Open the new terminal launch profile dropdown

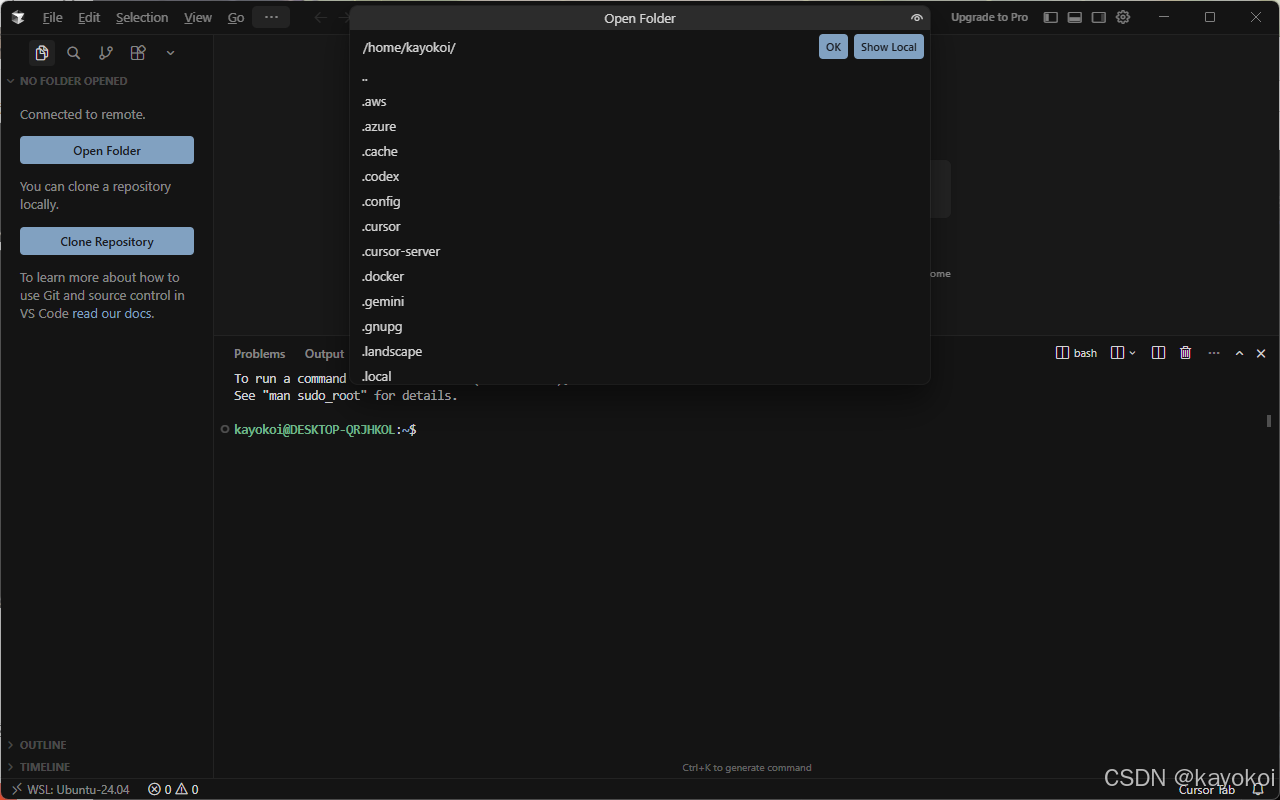point(1132,353)
